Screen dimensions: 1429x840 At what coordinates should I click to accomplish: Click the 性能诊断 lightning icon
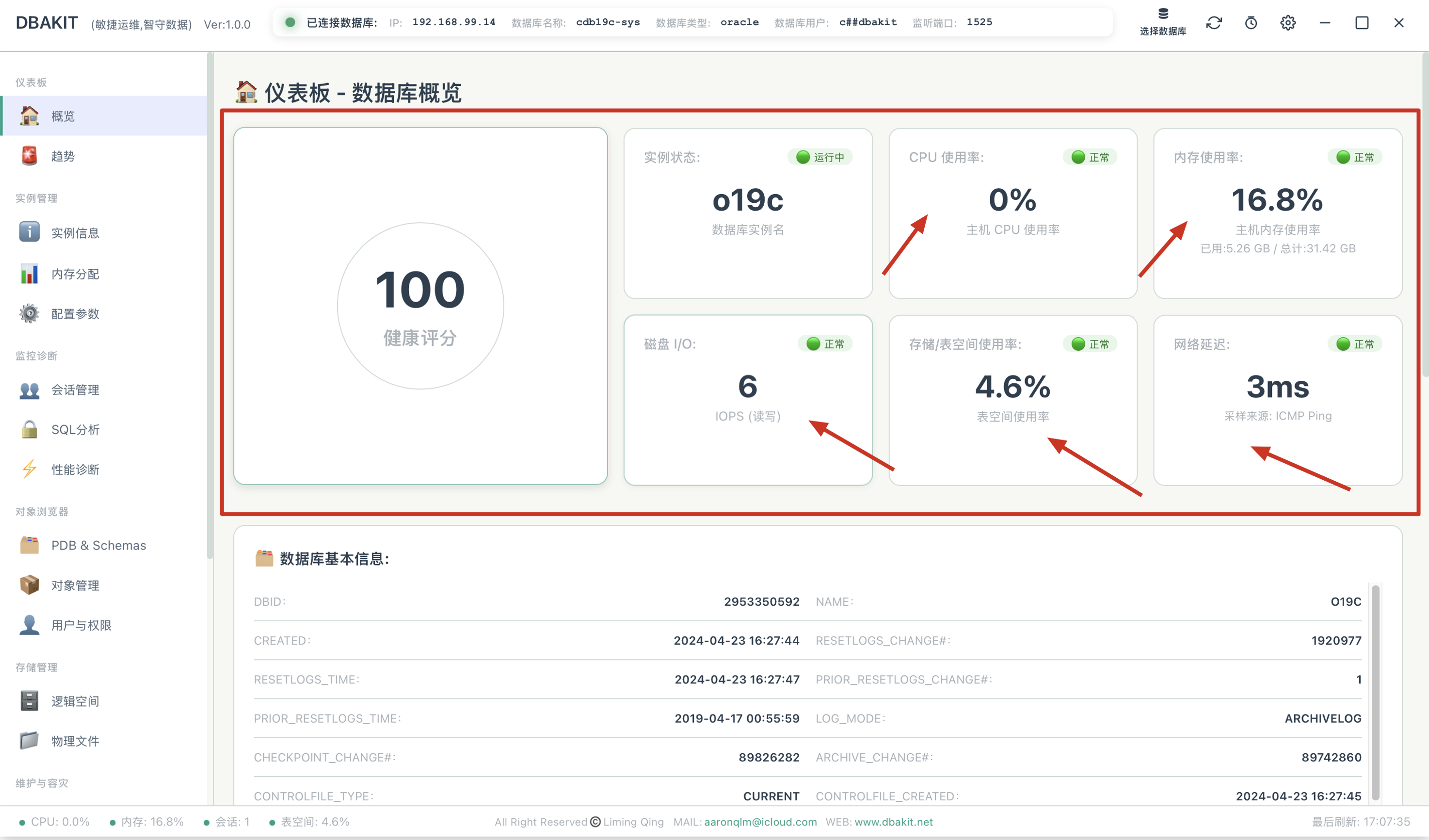point(30,469)
